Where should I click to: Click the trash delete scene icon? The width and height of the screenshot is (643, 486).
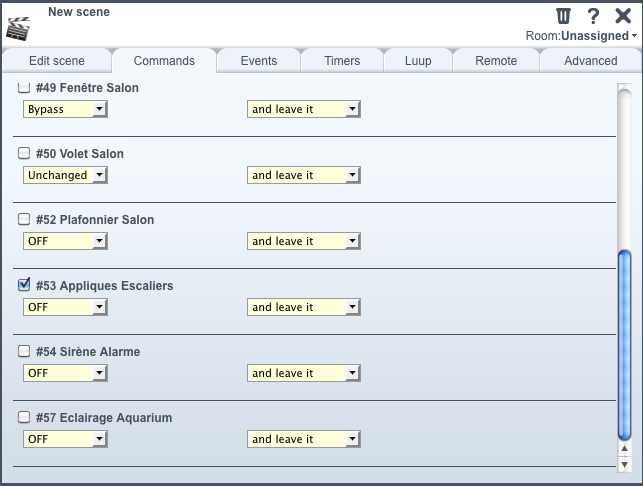click(563, 16)
